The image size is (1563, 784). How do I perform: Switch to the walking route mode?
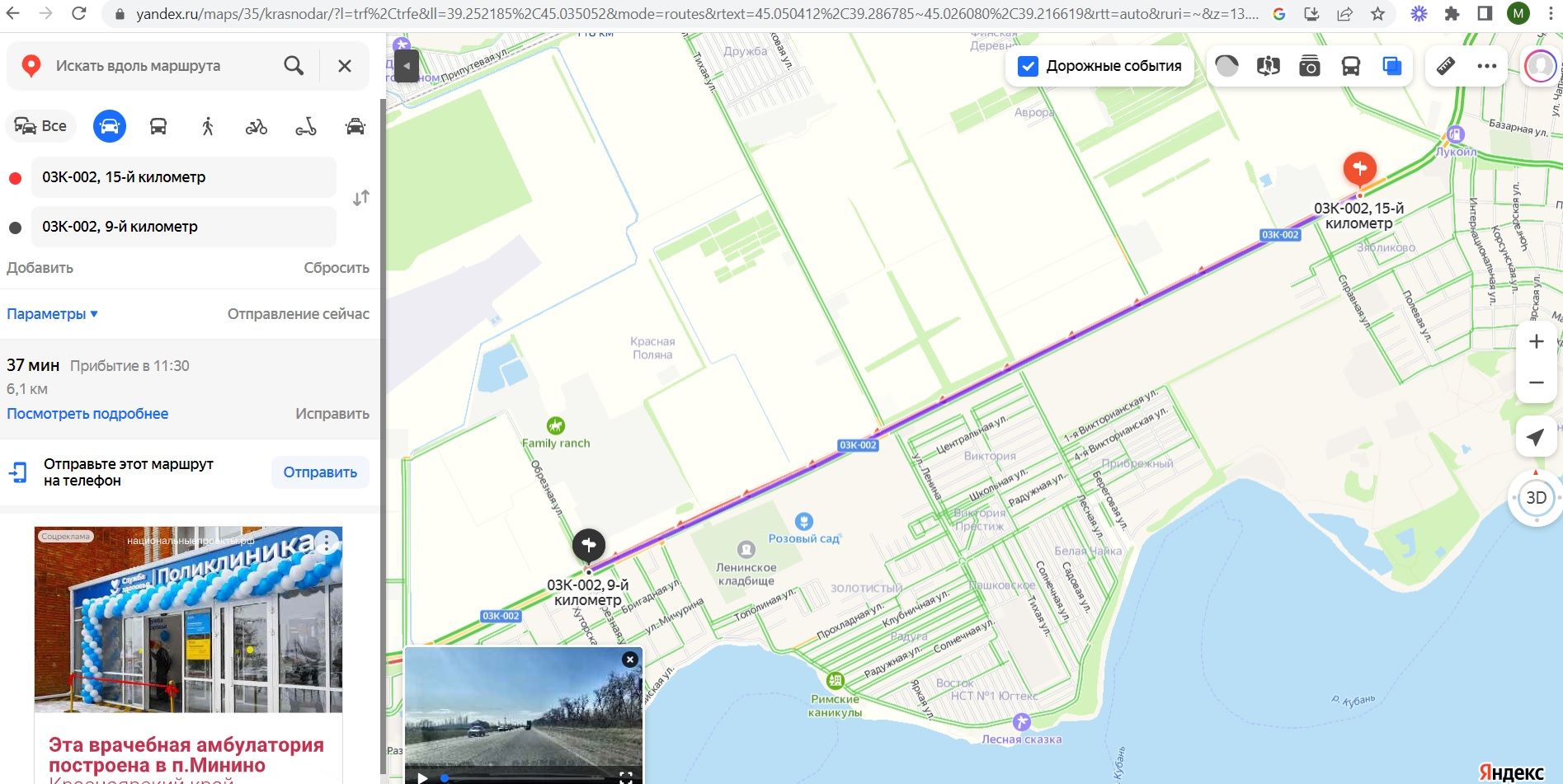[x=208, y=126]
